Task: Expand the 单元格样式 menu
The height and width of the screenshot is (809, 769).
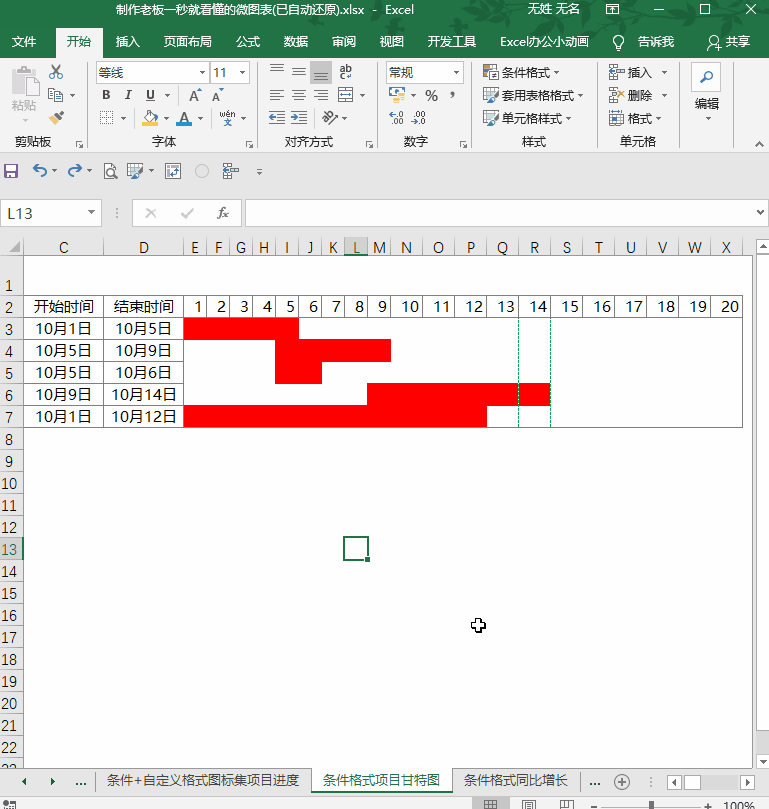Action: pos(527,118)
